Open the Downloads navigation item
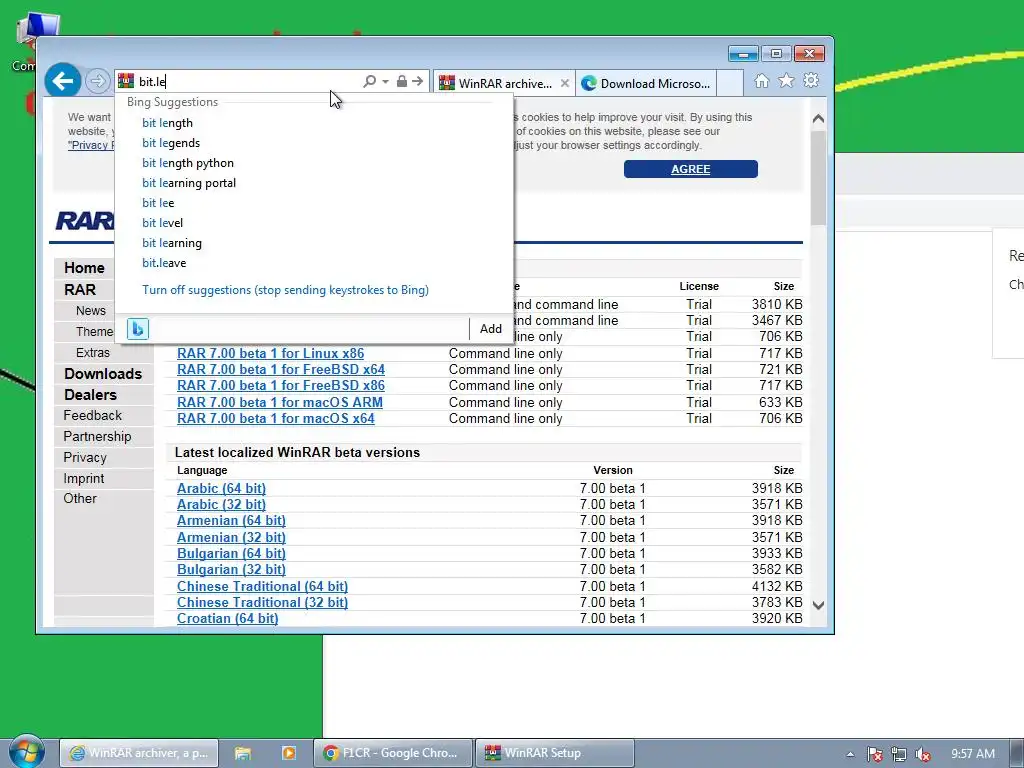 103,374
